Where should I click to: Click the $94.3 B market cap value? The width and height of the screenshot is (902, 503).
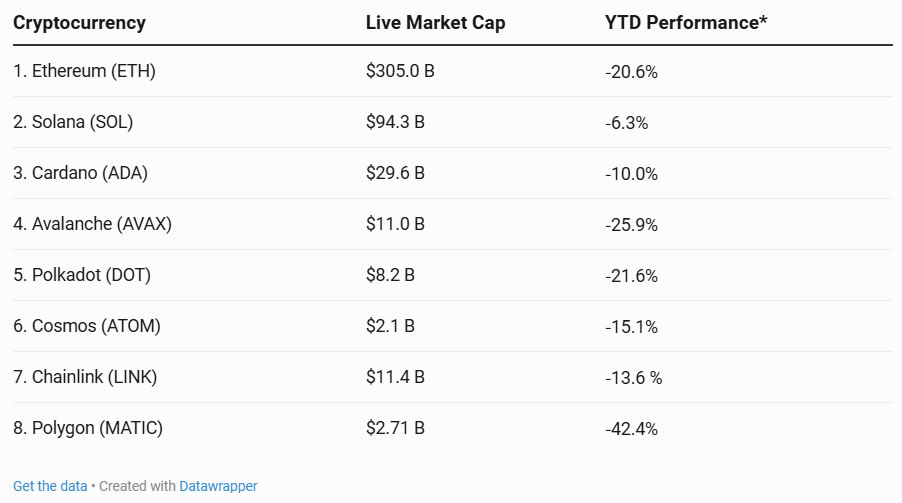(x=395, y=123)
